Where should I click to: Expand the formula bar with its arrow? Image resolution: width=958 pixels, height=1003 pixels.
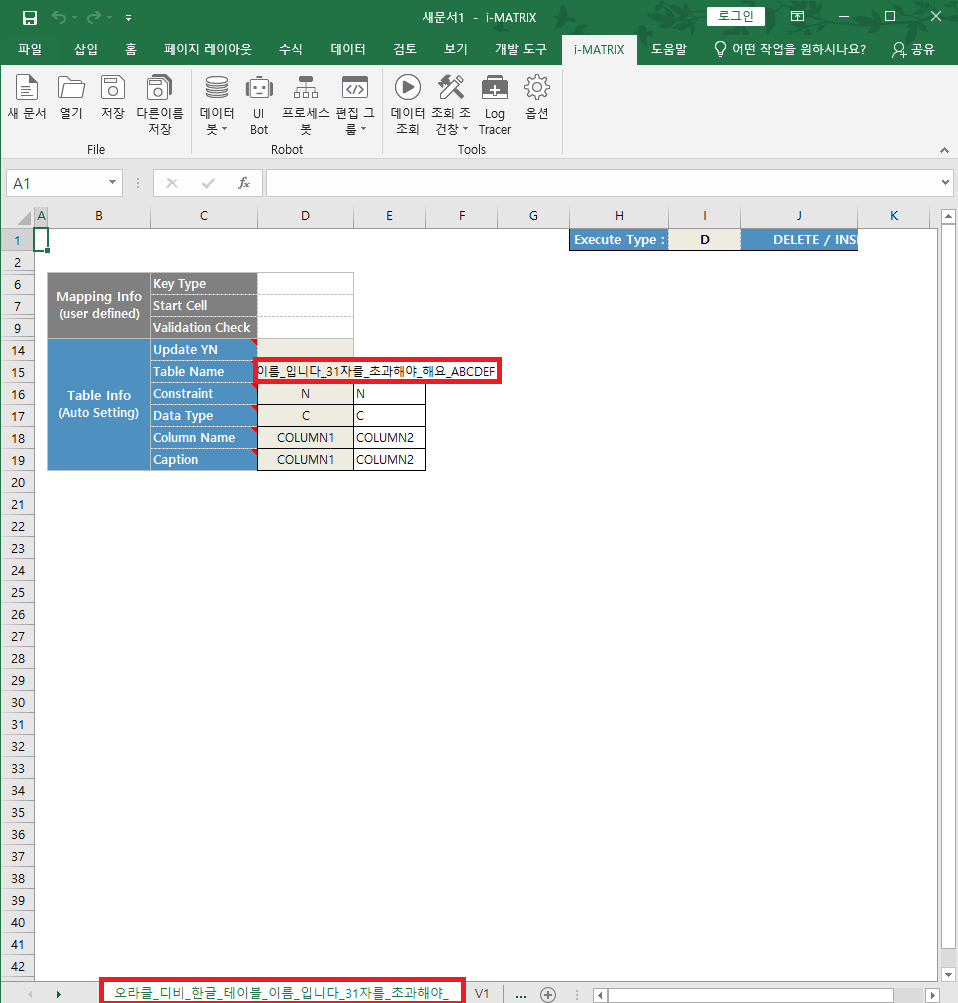[945, 183]
